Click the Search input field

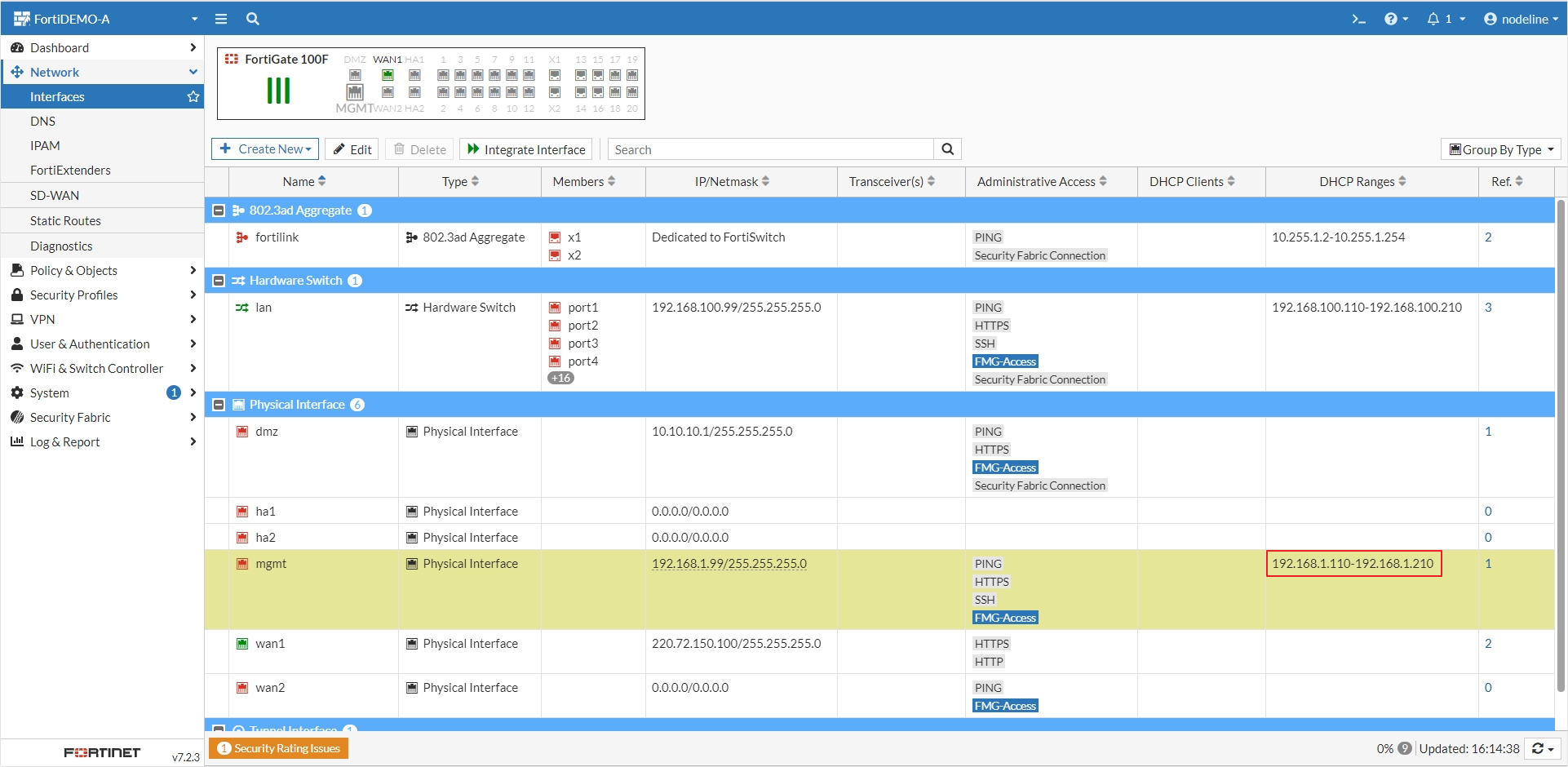pos(771,149)
